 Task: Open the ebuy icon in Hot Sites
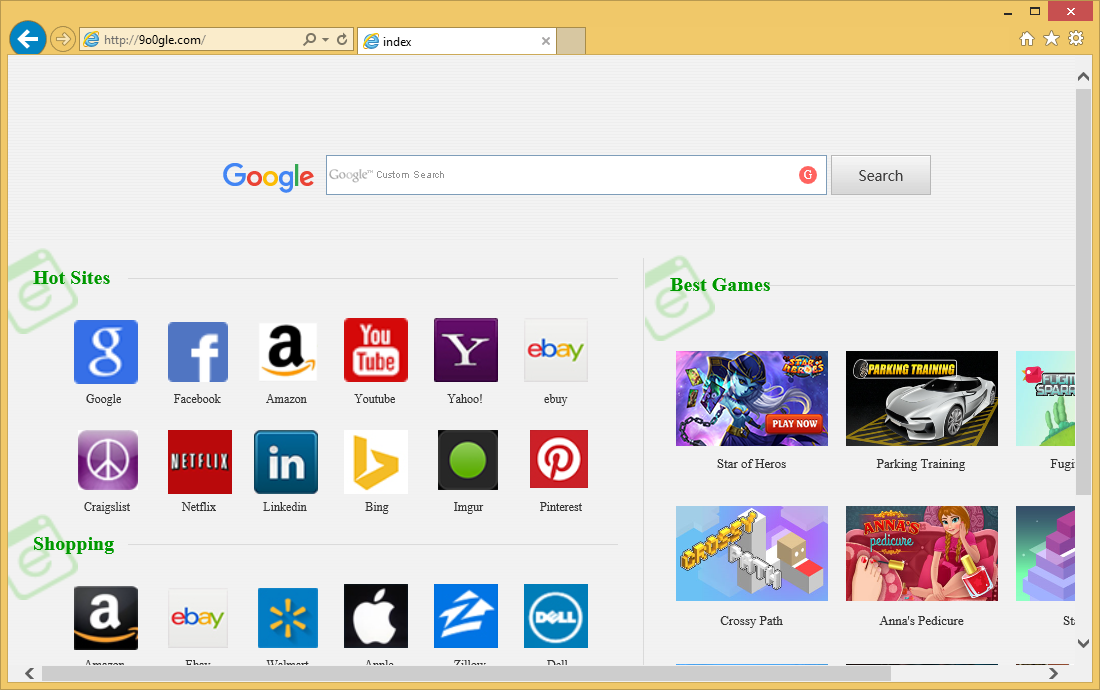pos(556,350)
